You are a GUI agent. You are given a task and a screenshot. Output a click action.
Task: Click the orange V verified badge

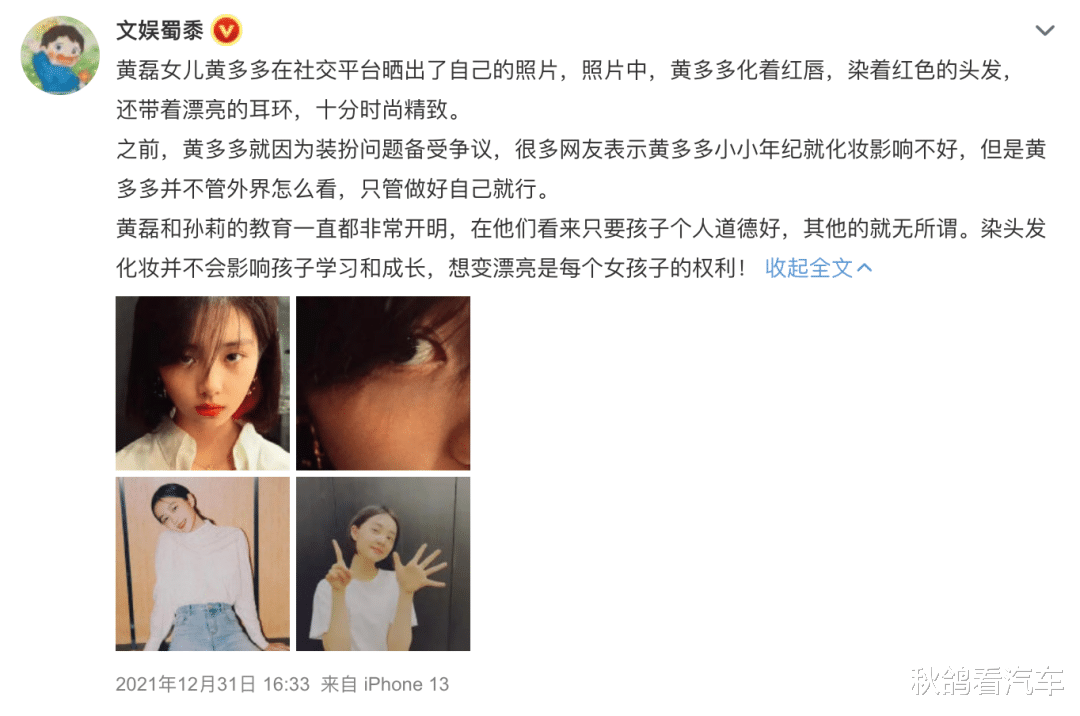tap(227, 31)
